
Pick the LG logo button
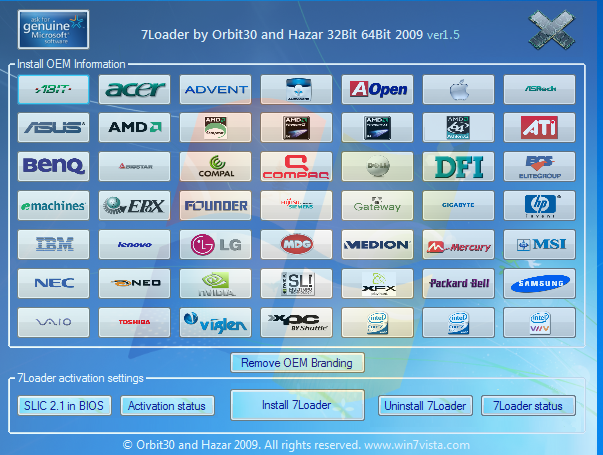click(x=215, y=245)
